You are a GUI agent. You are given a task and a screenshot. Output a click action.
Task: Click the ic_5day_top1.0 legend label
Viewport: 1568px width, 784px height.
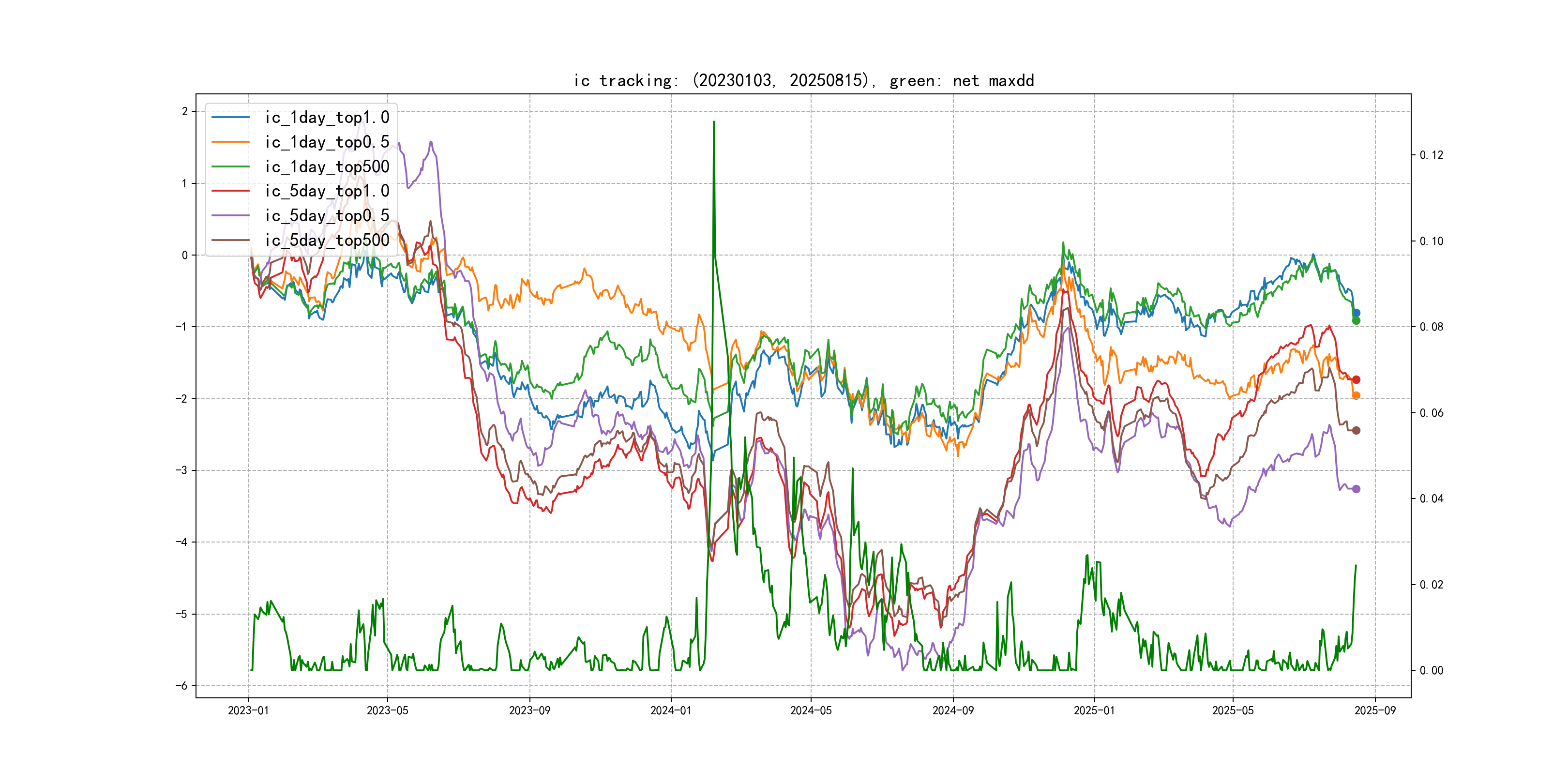click(327, 191)
